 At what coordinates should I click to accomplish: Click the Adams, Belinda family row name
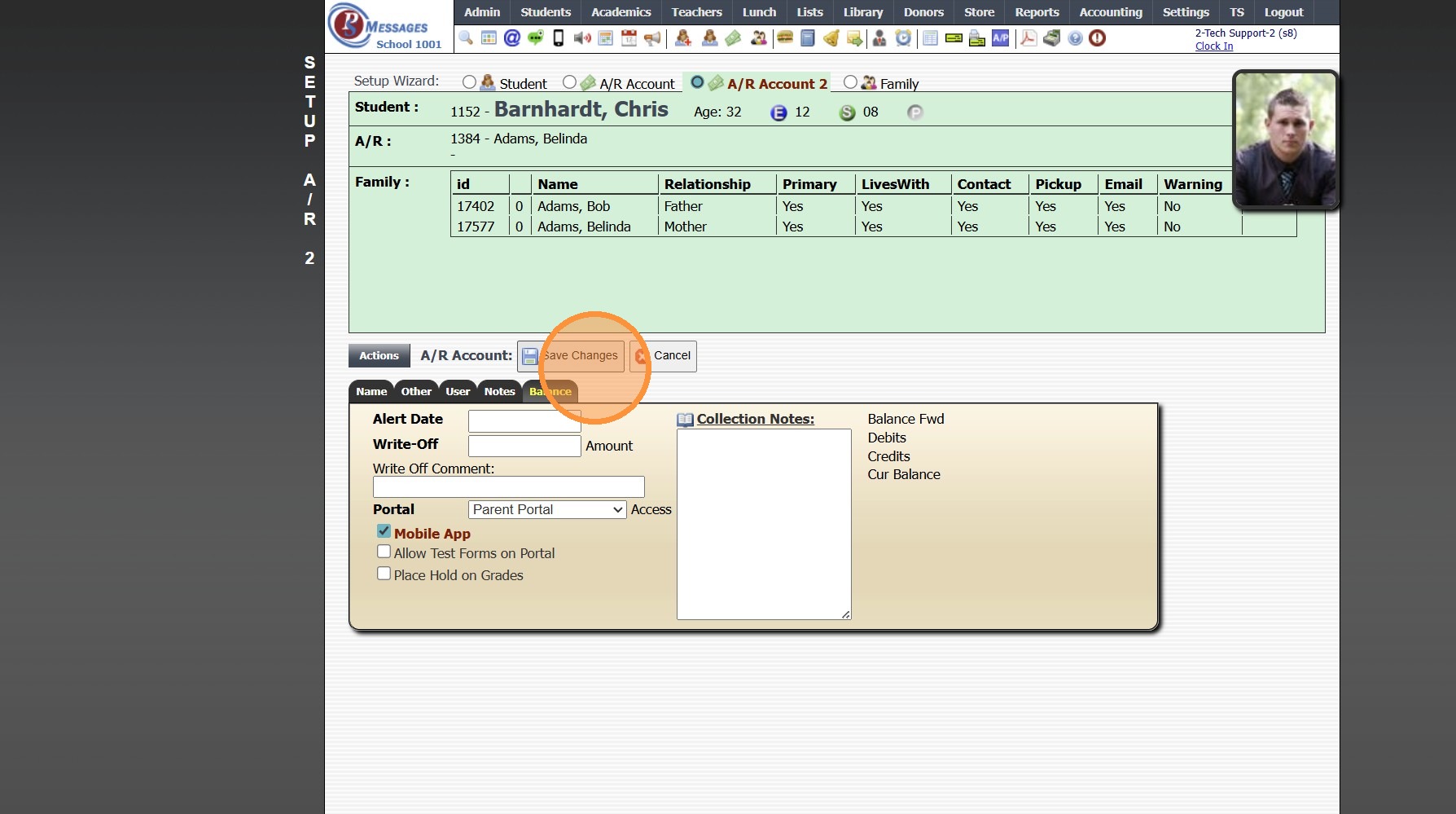(x=584, y=227)
